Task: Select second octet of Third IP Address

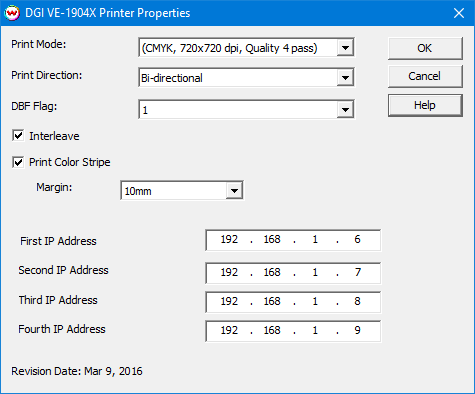Action: click(x=272, y=301)
